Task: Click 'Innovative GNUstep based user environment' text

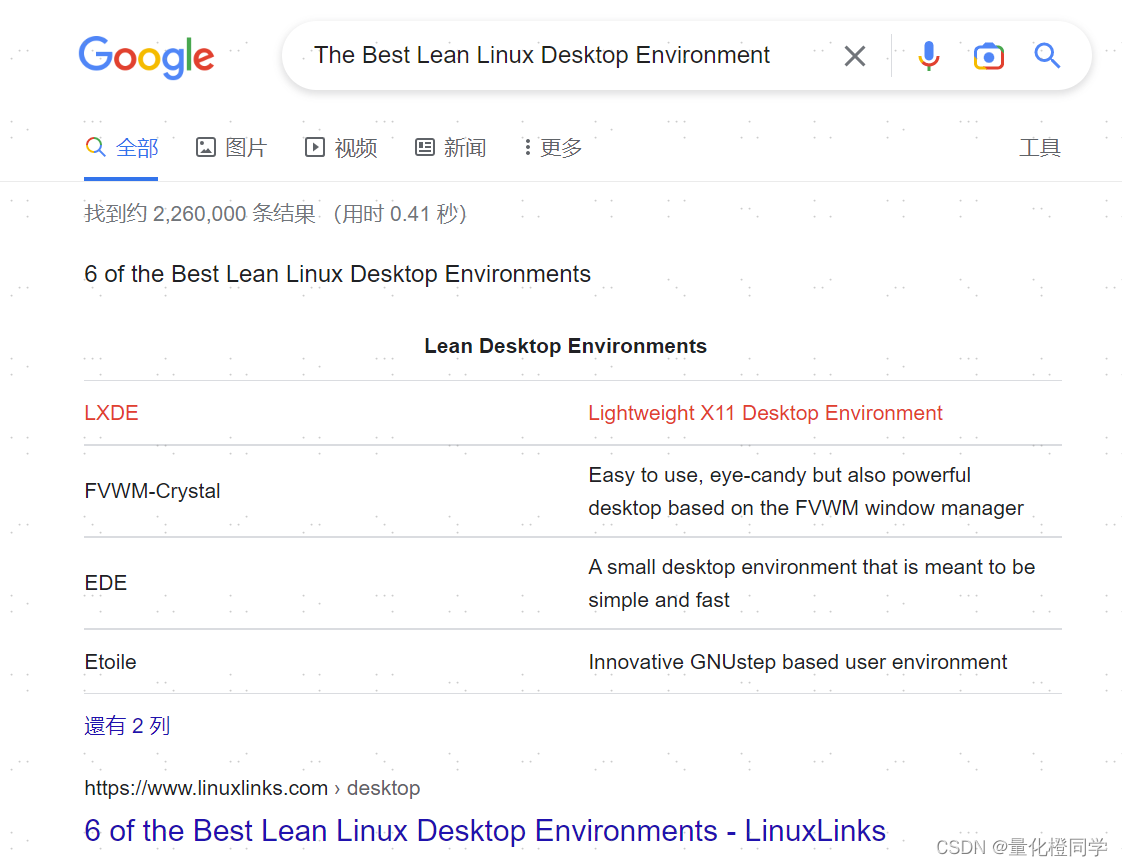Action: tap(797, 662)
